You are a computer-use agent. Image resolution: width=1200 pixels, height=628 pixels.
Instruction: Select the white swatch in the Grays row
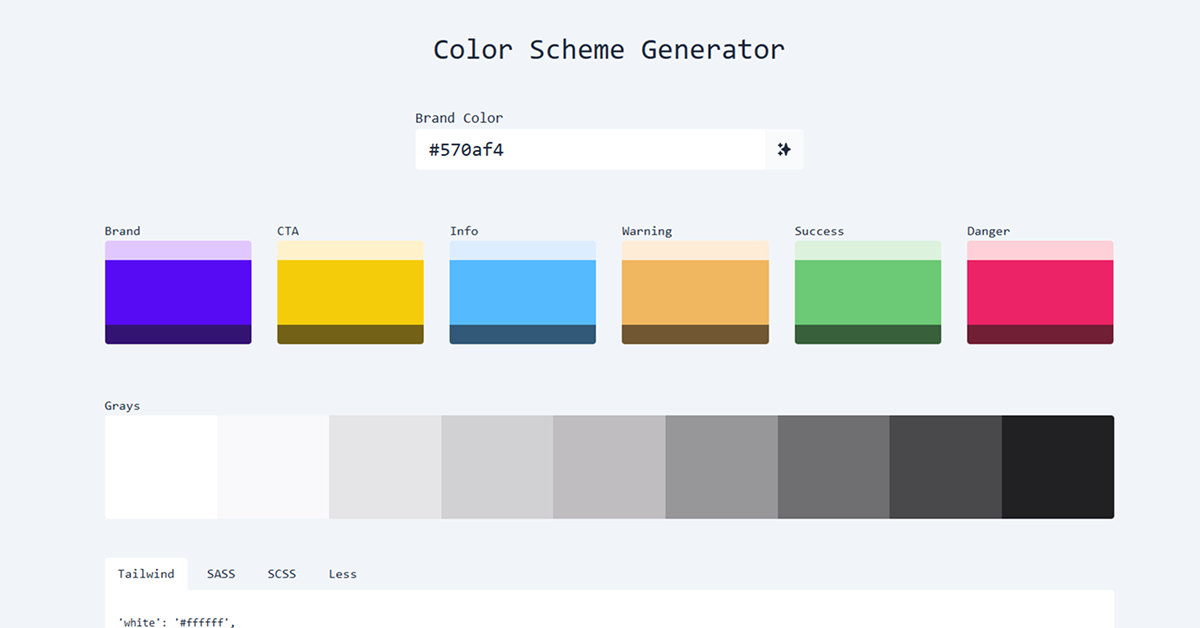(160, 466)
